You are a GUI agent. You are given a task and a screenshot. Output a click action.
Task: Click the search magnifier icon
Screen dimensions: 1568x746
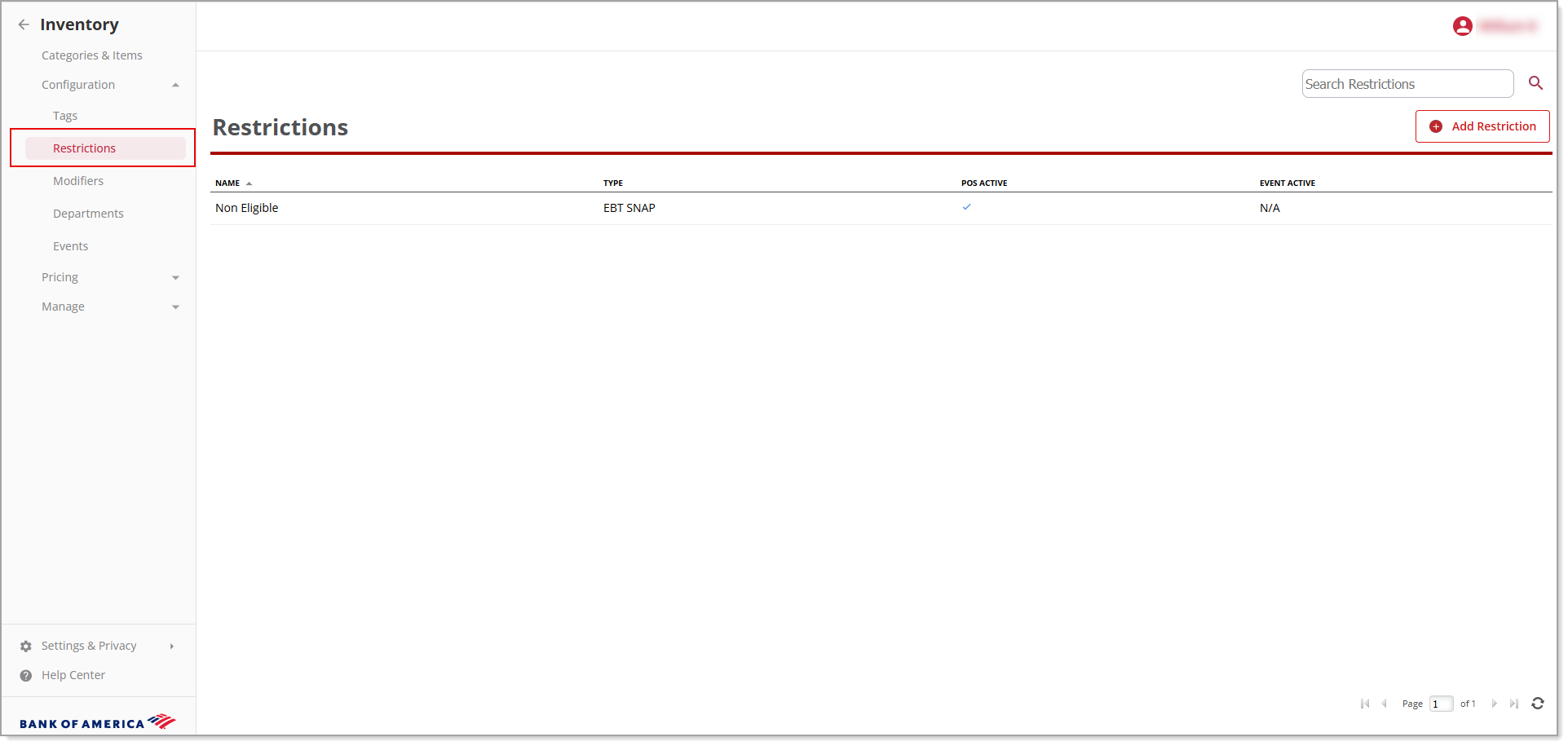click(1535, 83)
